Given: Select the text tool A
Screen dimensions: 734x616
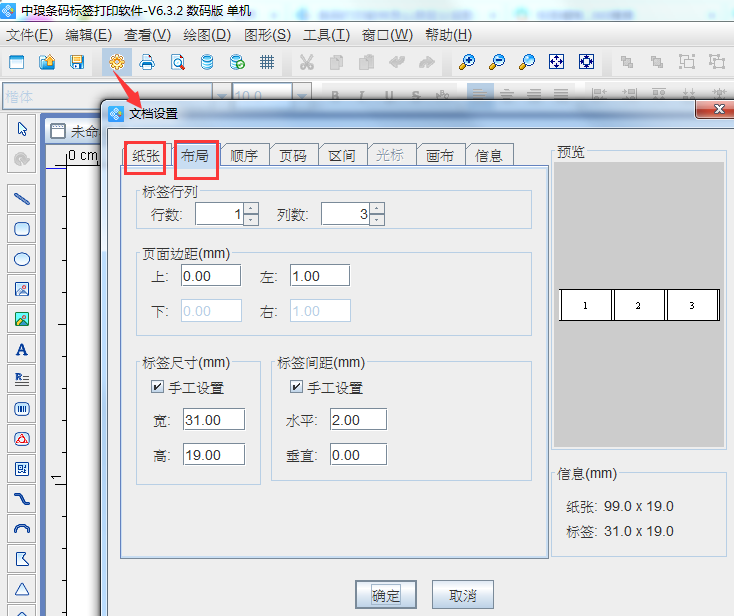Looking at the screenshot, I should (x=21, y=349).
